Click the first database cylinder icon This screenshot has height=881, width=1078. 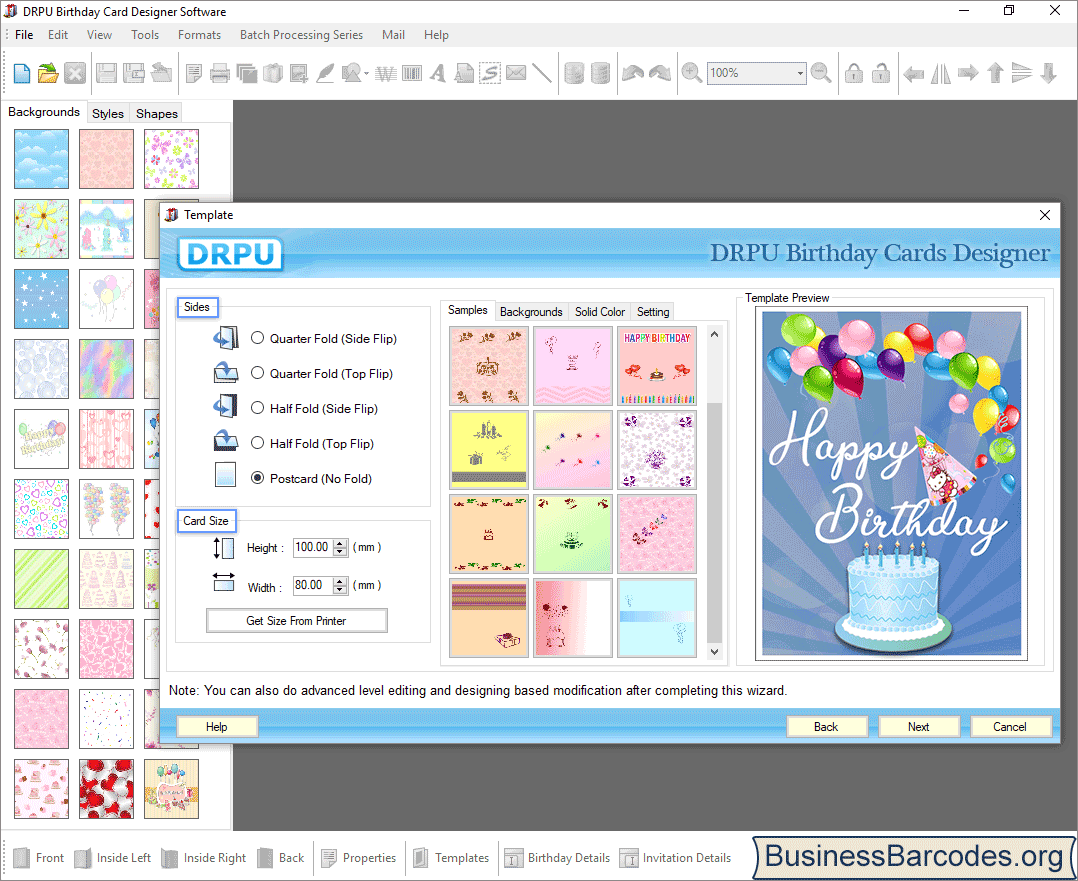coord(574,73)
